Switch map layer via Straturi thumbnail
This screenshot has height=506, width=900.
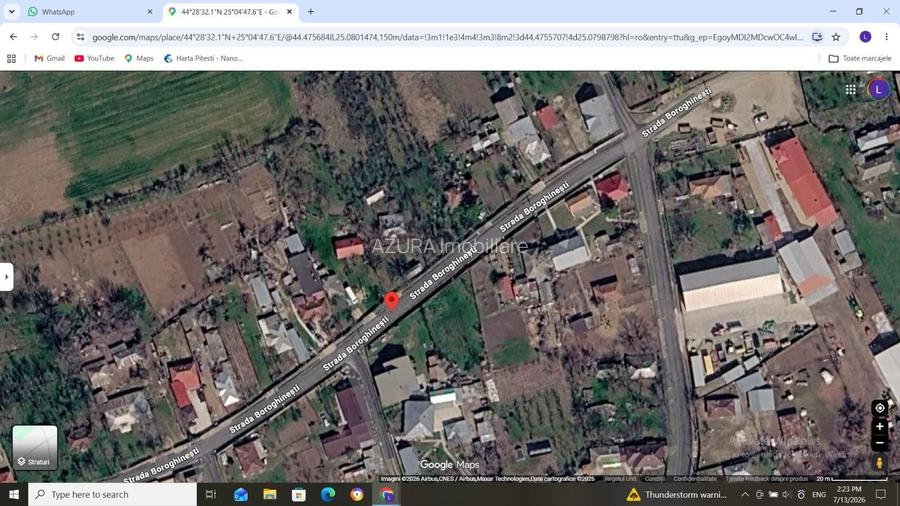[x=34, y=447]
